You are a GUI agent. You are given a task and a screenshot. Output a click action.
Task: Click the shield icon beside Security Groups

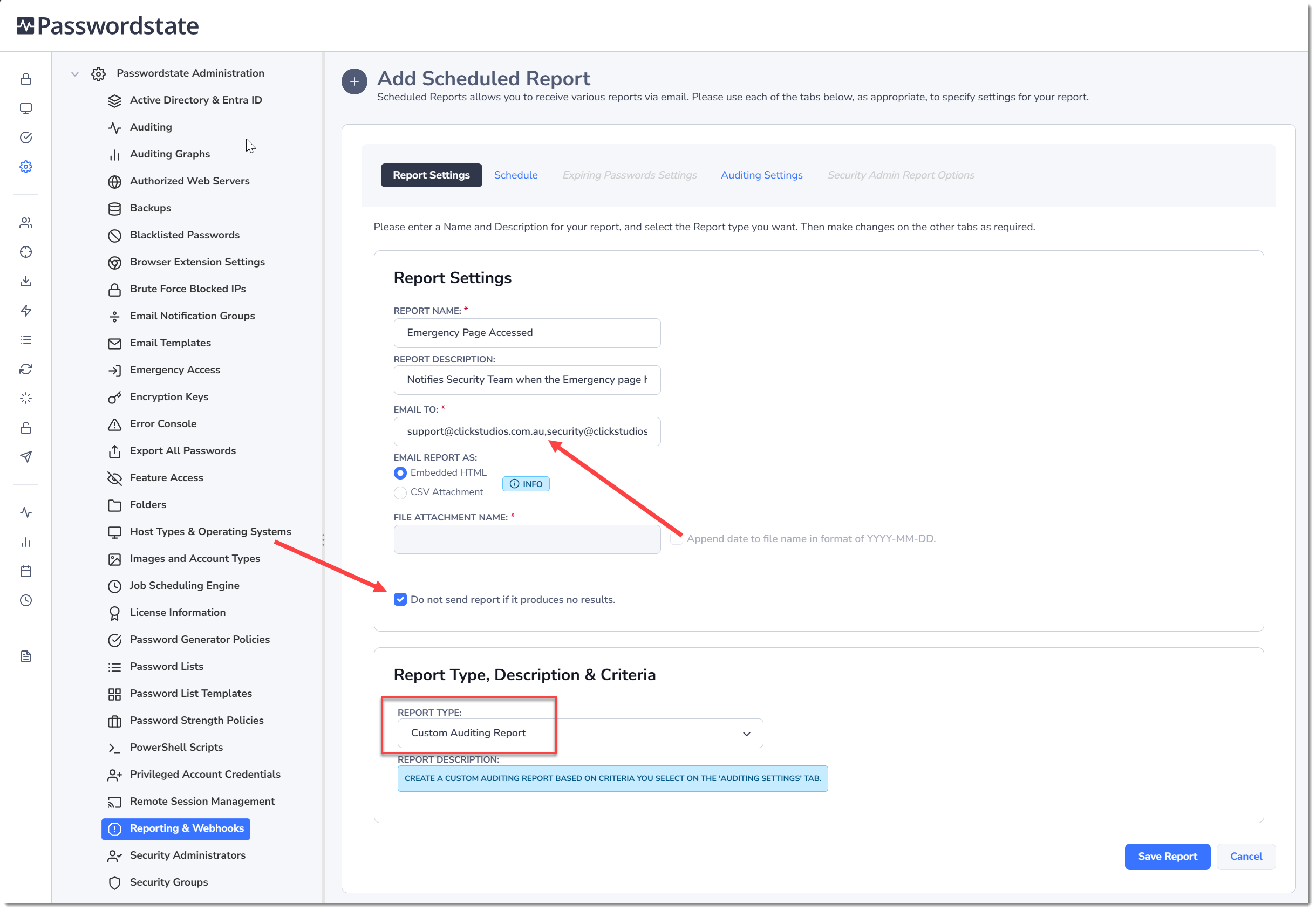[x=115, y=882]
